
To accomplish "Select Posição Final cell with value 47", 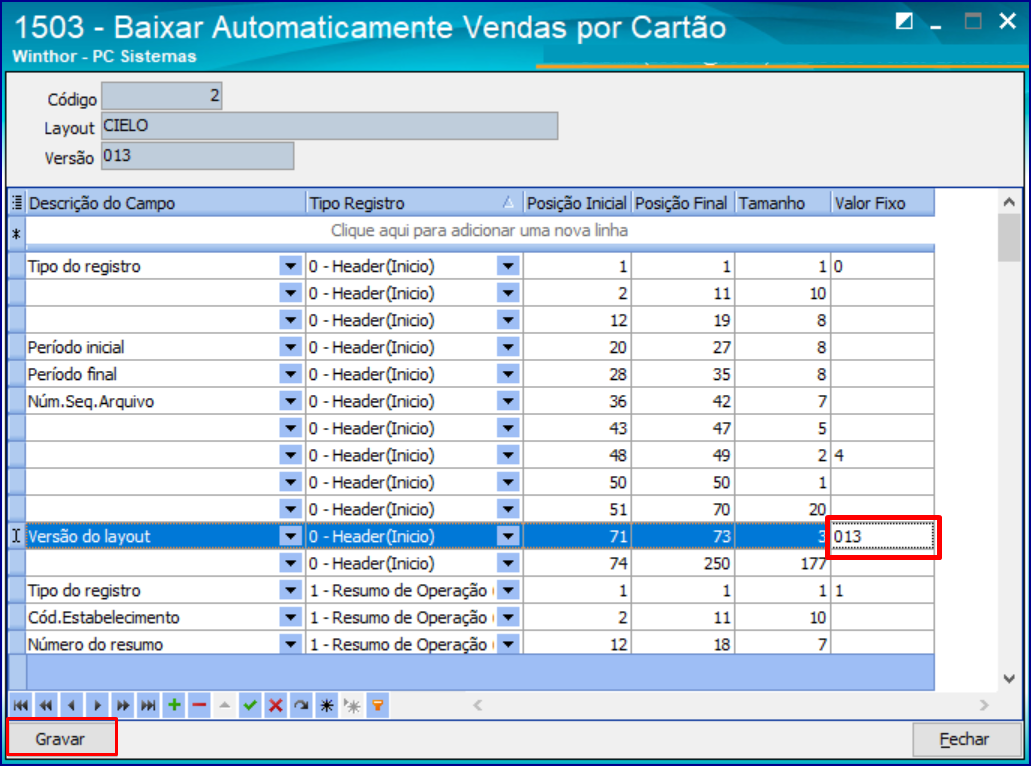I will click(x=683, y=429).
